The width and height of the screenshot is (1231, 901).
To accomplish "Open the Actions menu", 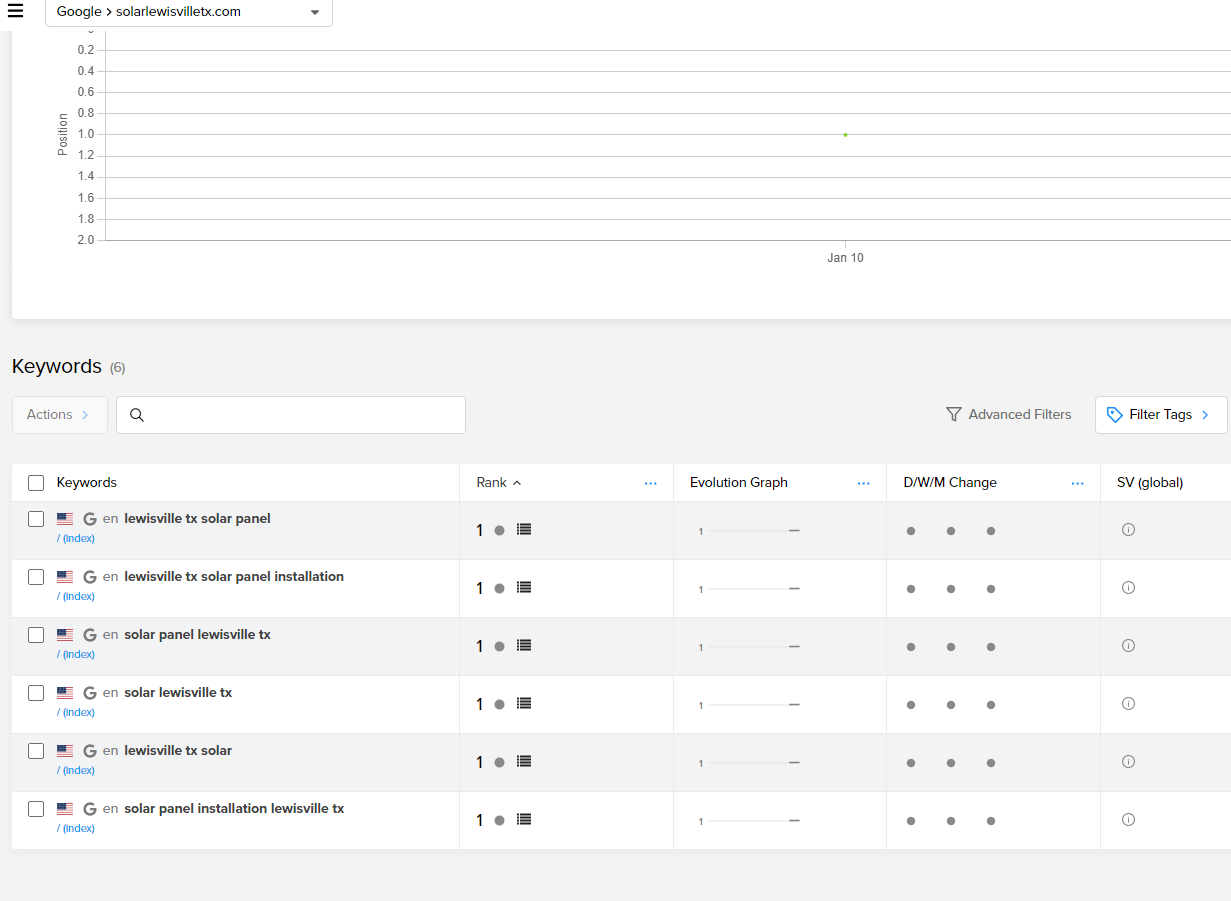I will pyautogui.click(x=60, y=415).
